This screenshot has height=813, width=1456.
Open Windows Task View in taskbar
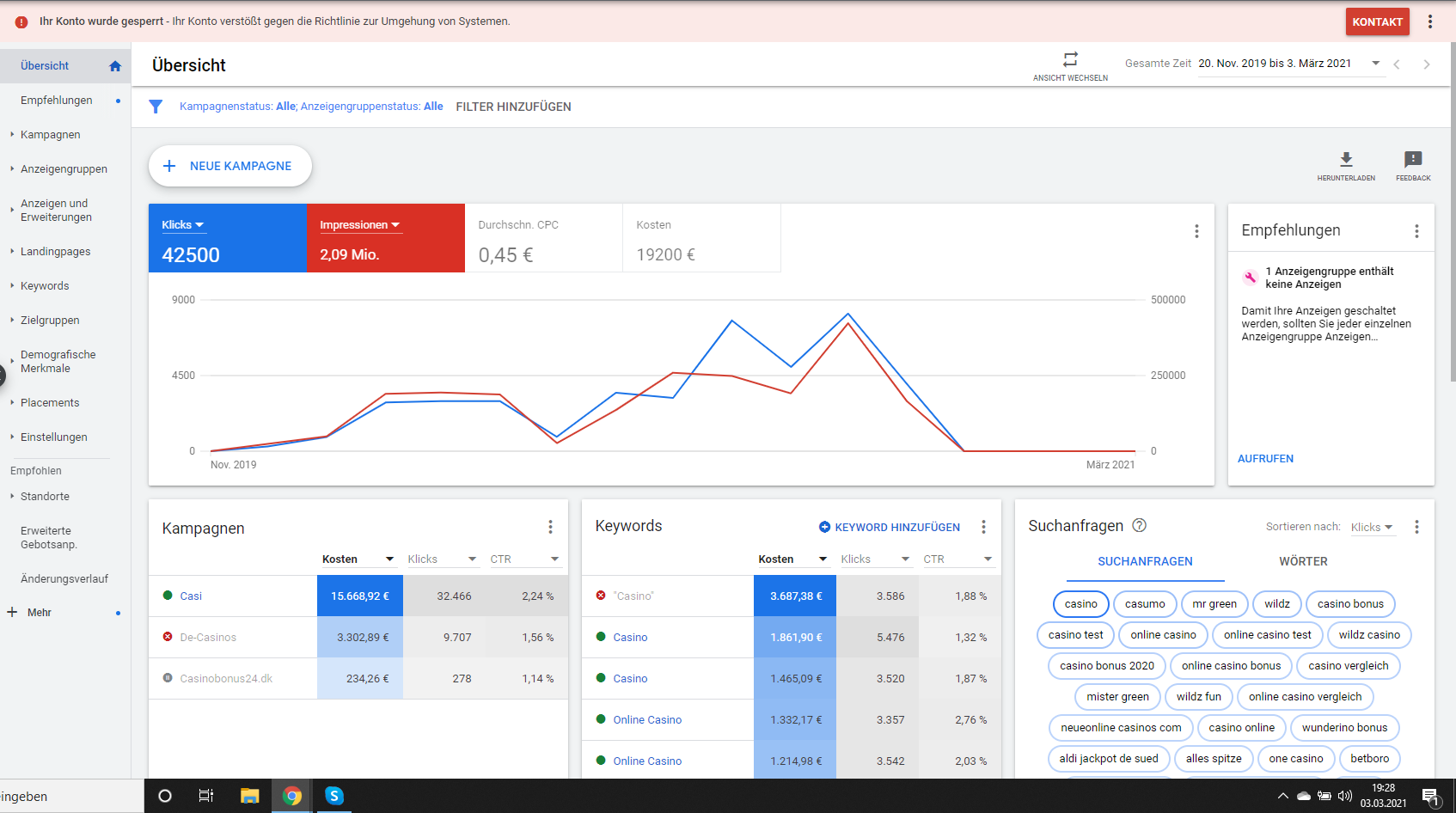206,796
